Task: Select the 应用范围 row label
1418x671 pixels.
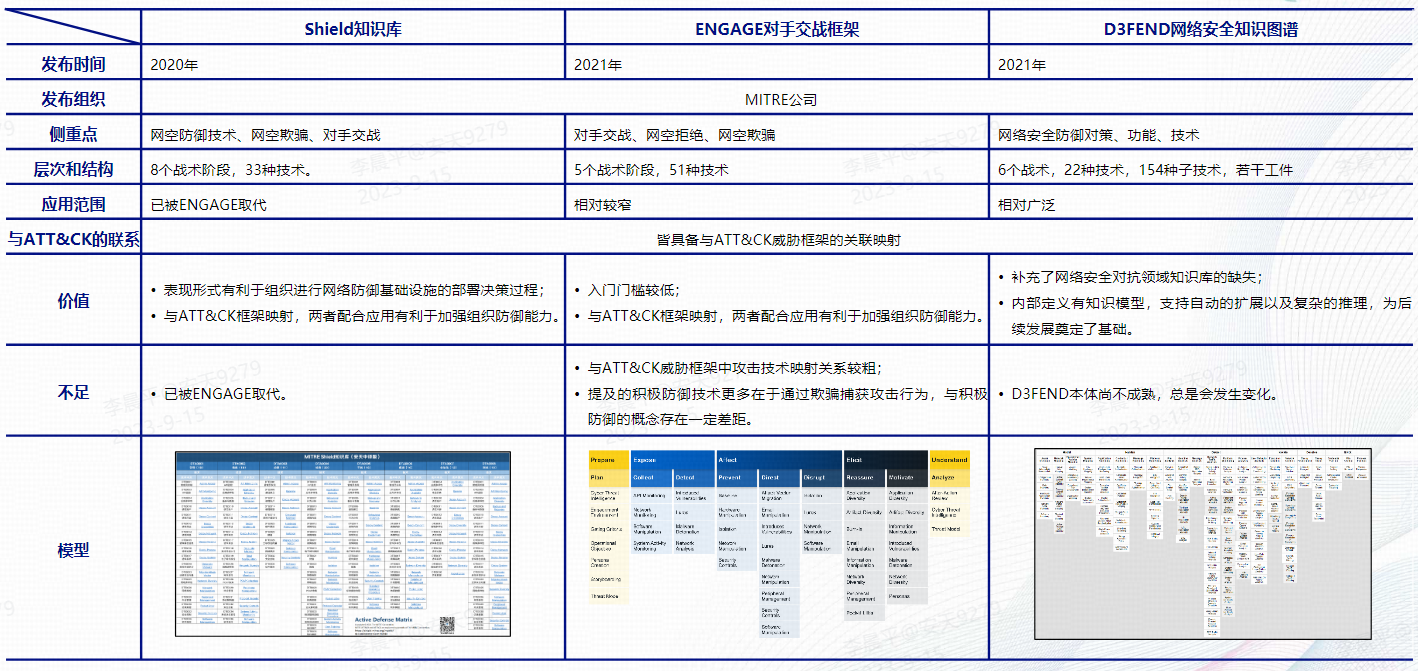Action: 73,204
